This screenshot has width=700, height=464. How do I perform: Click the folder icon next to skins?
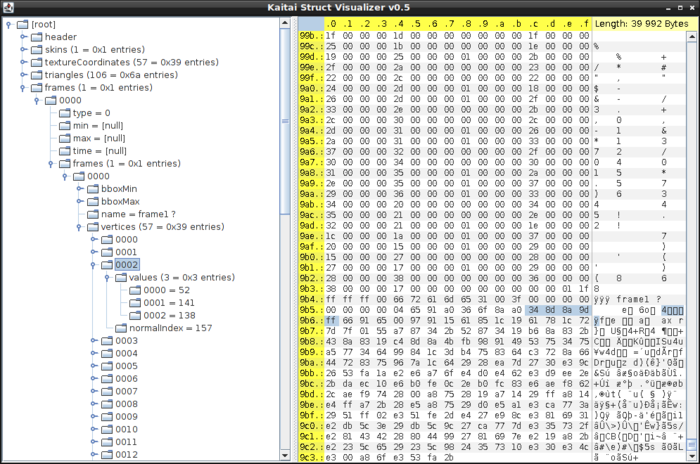coord(35,49)
